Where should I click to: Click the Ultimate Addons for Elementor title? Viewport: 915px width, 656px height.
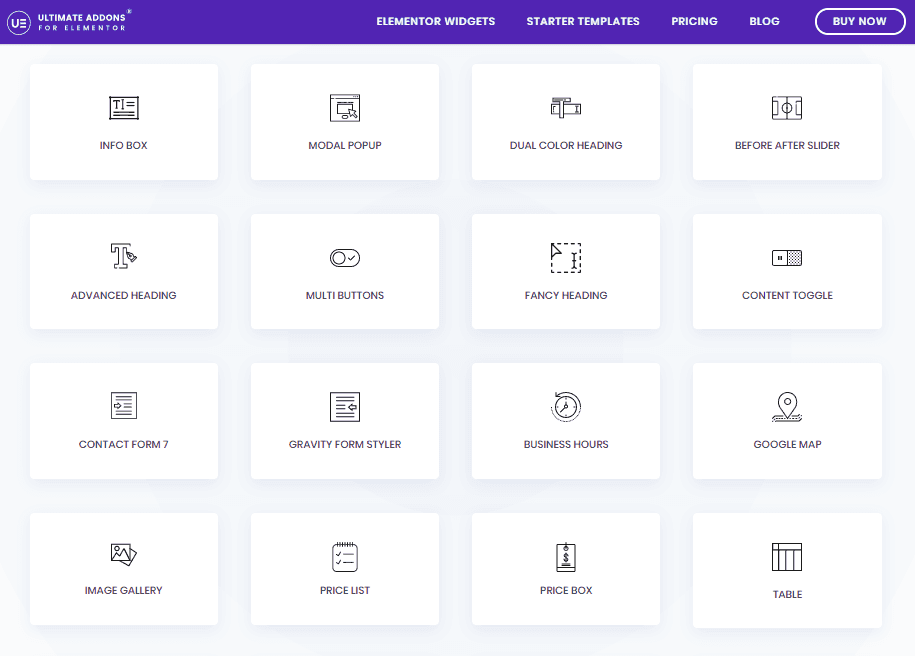[x=82, y=22]
